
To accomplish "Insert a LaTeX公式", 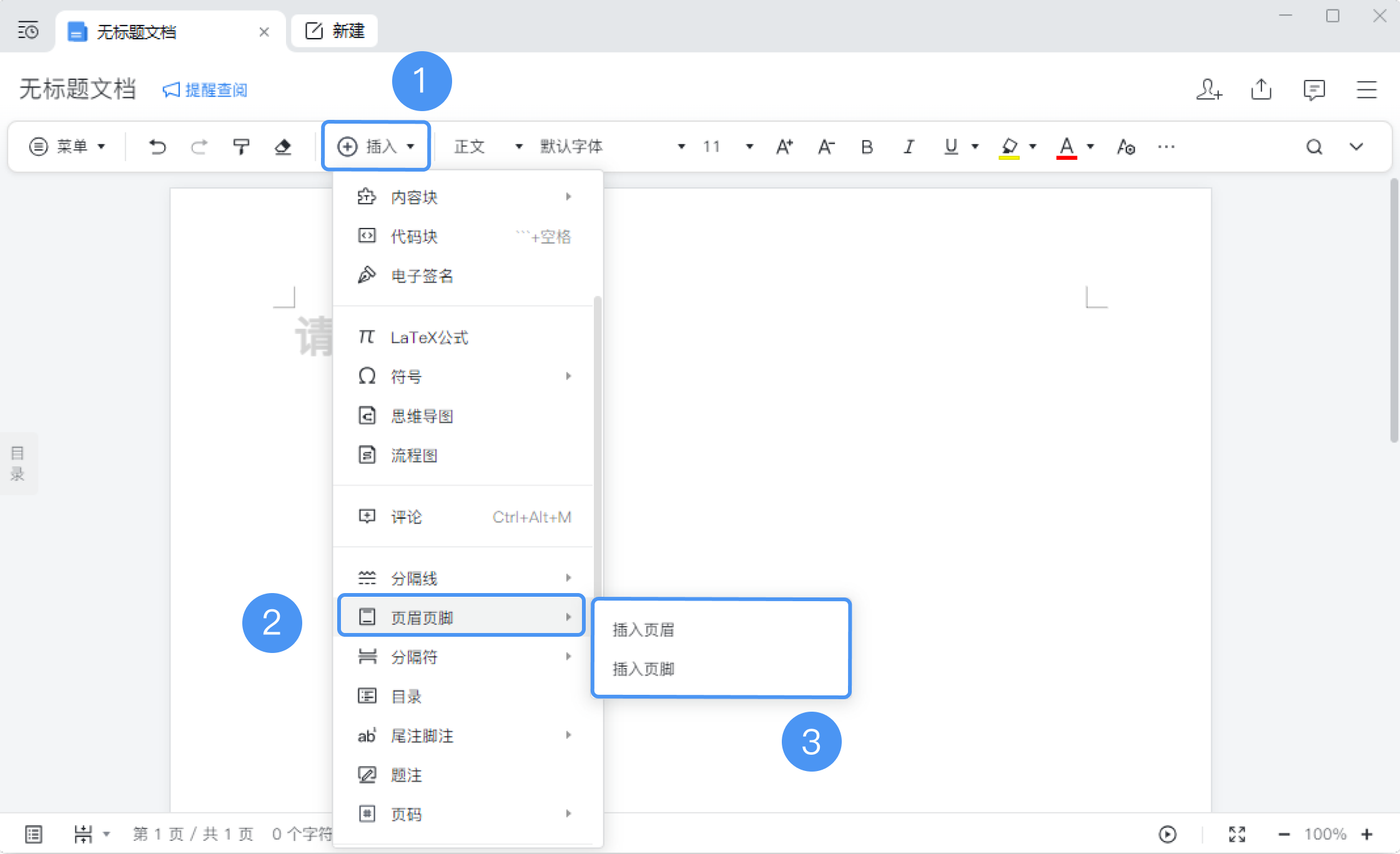I will point(465,338).
